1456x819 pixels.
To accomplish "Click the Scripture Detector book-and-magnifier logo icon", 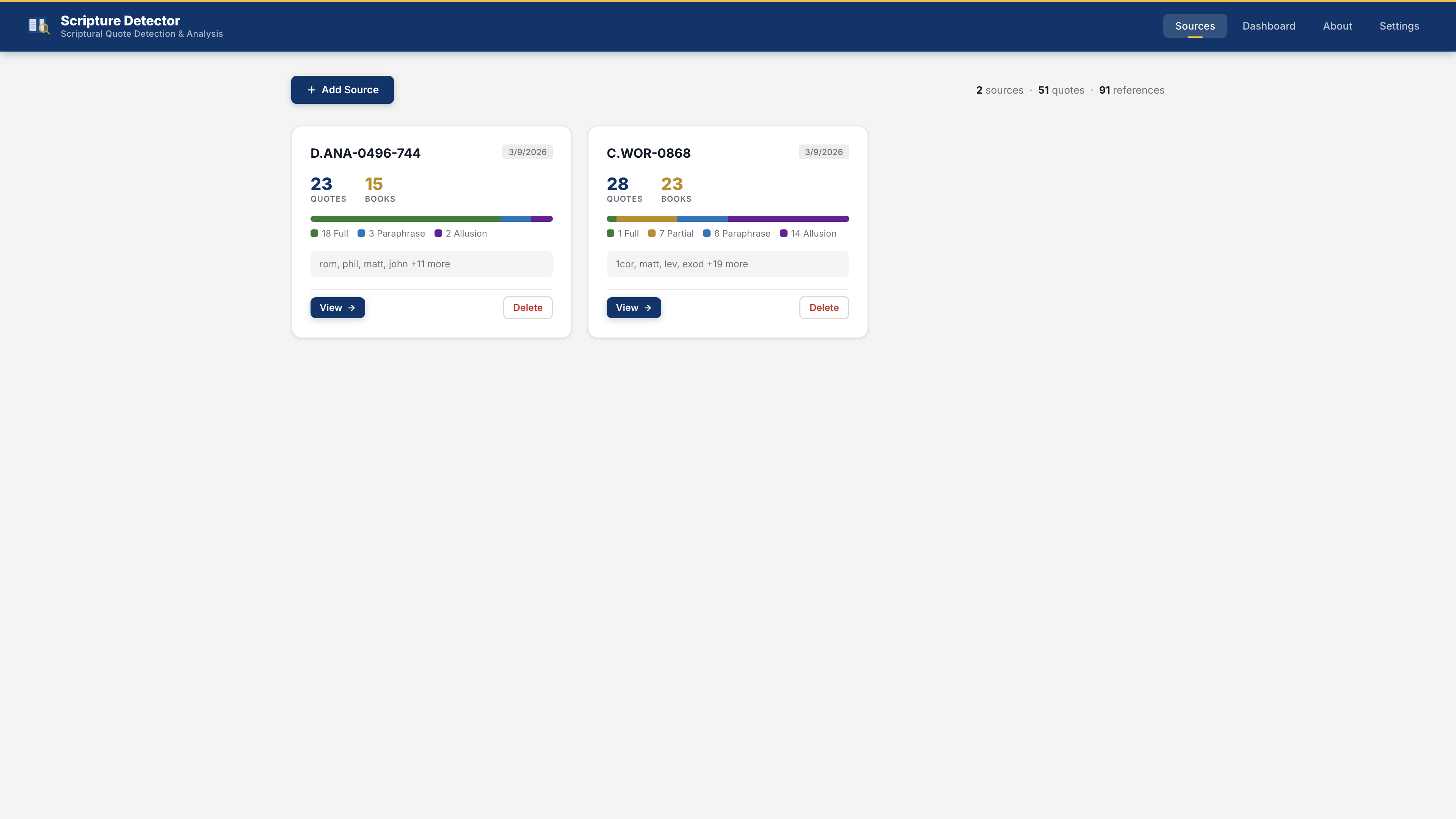I will 38,26.
